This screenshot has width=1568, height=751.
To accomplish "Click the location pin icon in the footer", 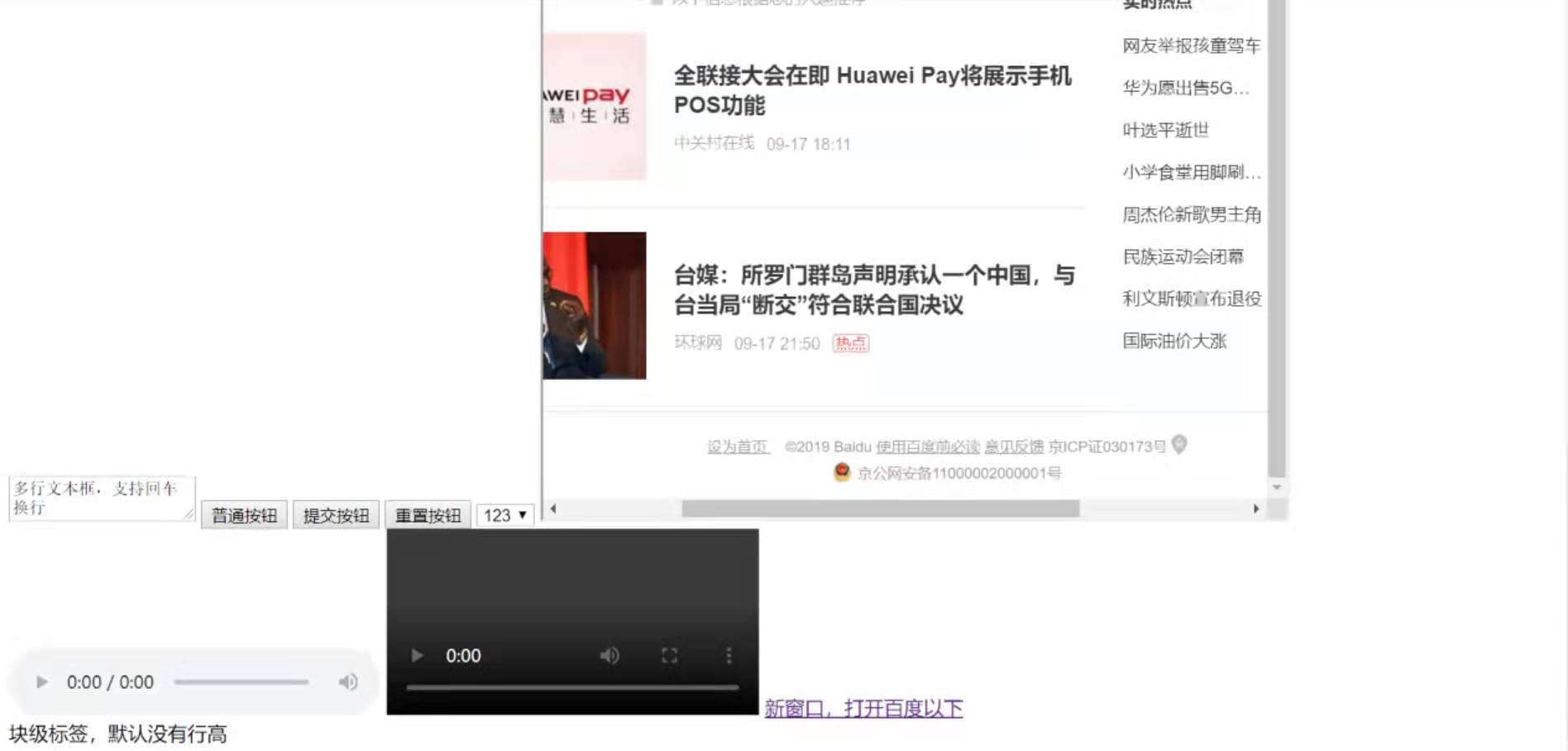I will point(1179,445).
